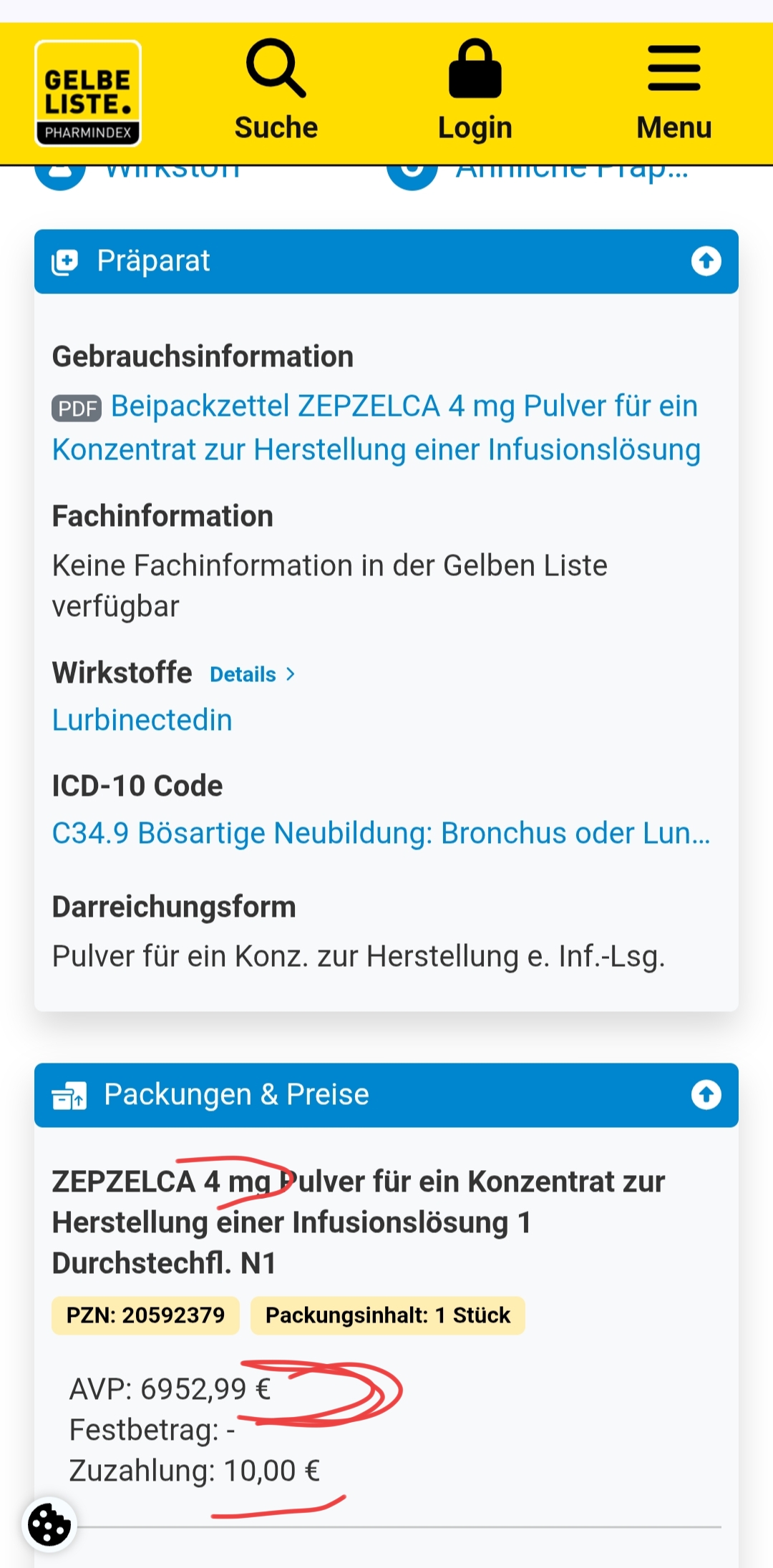Select the Packungsinhalt 1 Stück badge
This screenshot has width=773, height=1568.
pos(388,1315)
